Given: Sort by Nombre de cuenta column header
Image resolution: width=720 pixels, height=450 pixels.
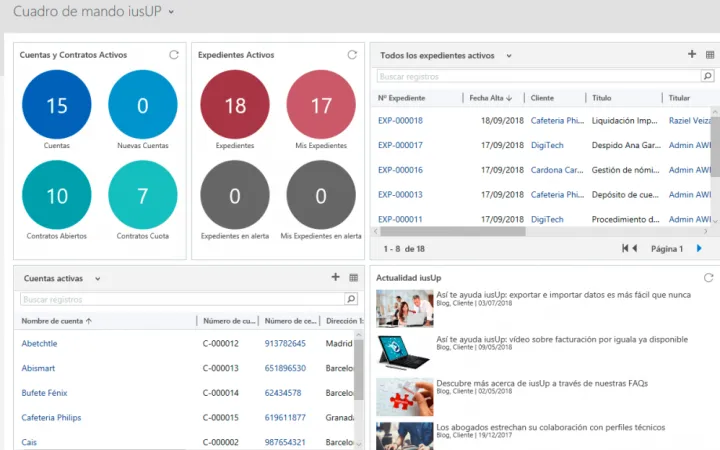Looking at the screenshot, I should pos(56,321).
